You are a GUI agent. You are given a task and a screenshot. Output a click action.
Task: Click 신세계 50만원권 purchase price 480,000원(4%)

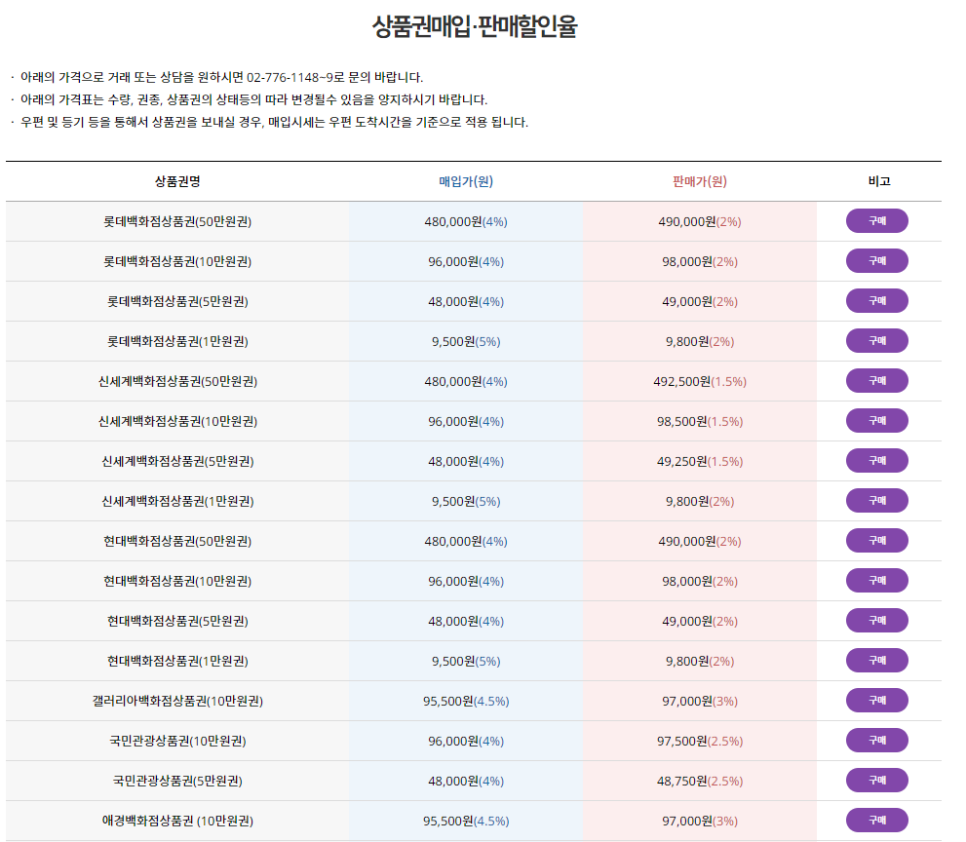pyautogui.click(x=466, y=382)
